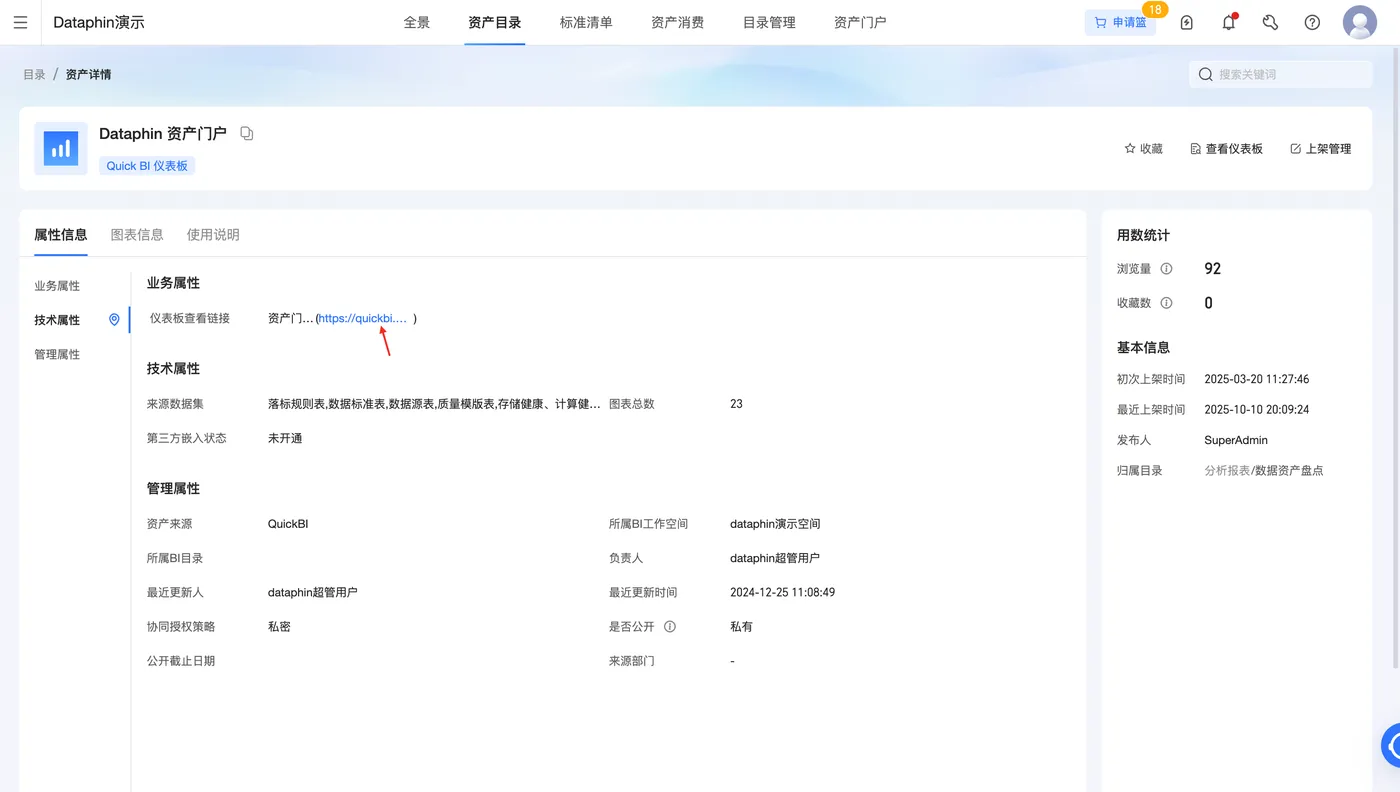1400x792 pixels.
Task: Click the 仪表板查看链接 field label
Action: coord(190,319)
